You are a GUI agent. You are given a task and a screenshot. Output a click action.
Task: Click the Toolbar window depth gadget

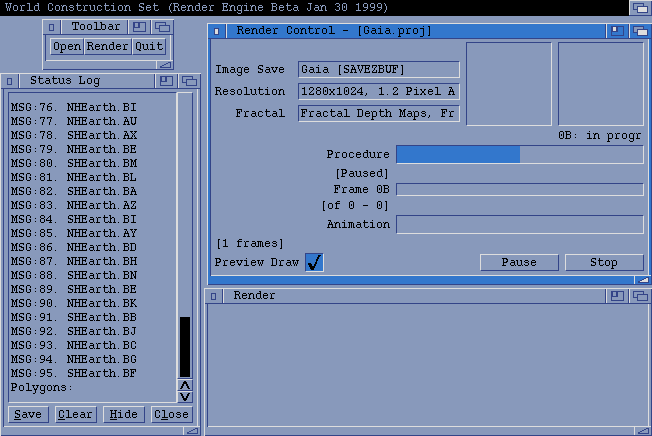click(x=162, y=27)
